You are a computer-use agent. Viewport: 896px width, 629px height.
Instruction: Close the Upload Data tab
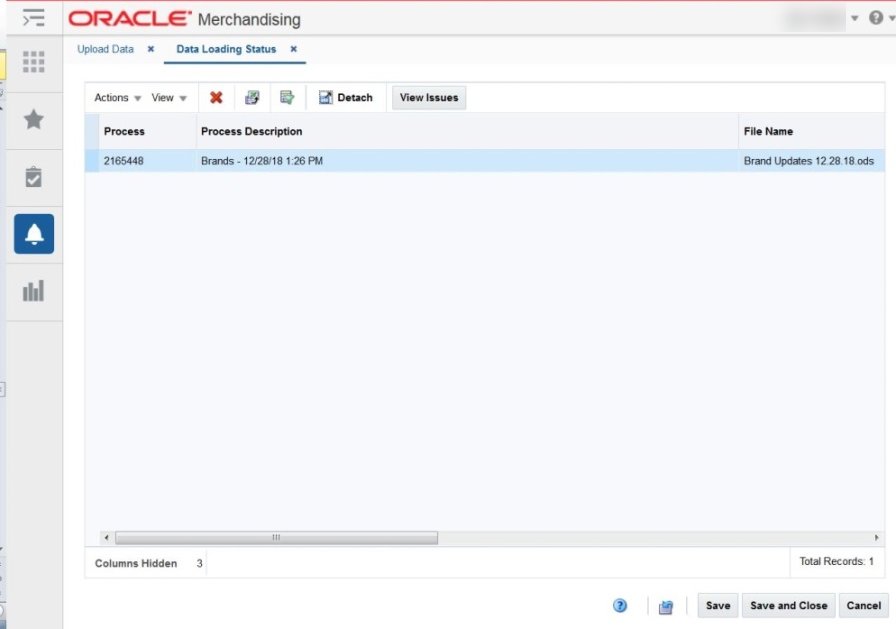[x=151, y=49]
